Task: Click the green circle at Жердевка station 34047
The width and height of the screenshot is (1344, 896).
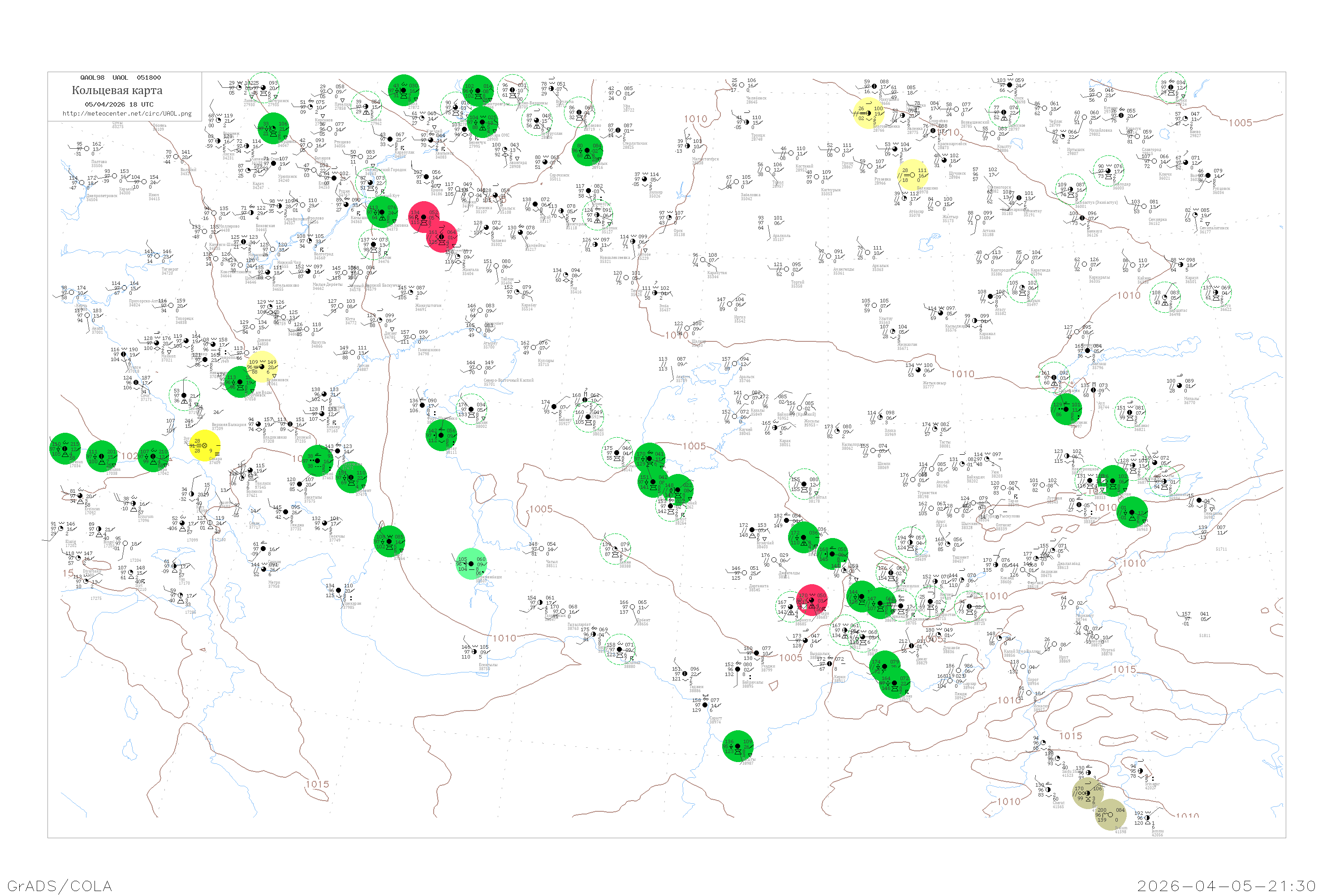Action: [x=273, y=129]
